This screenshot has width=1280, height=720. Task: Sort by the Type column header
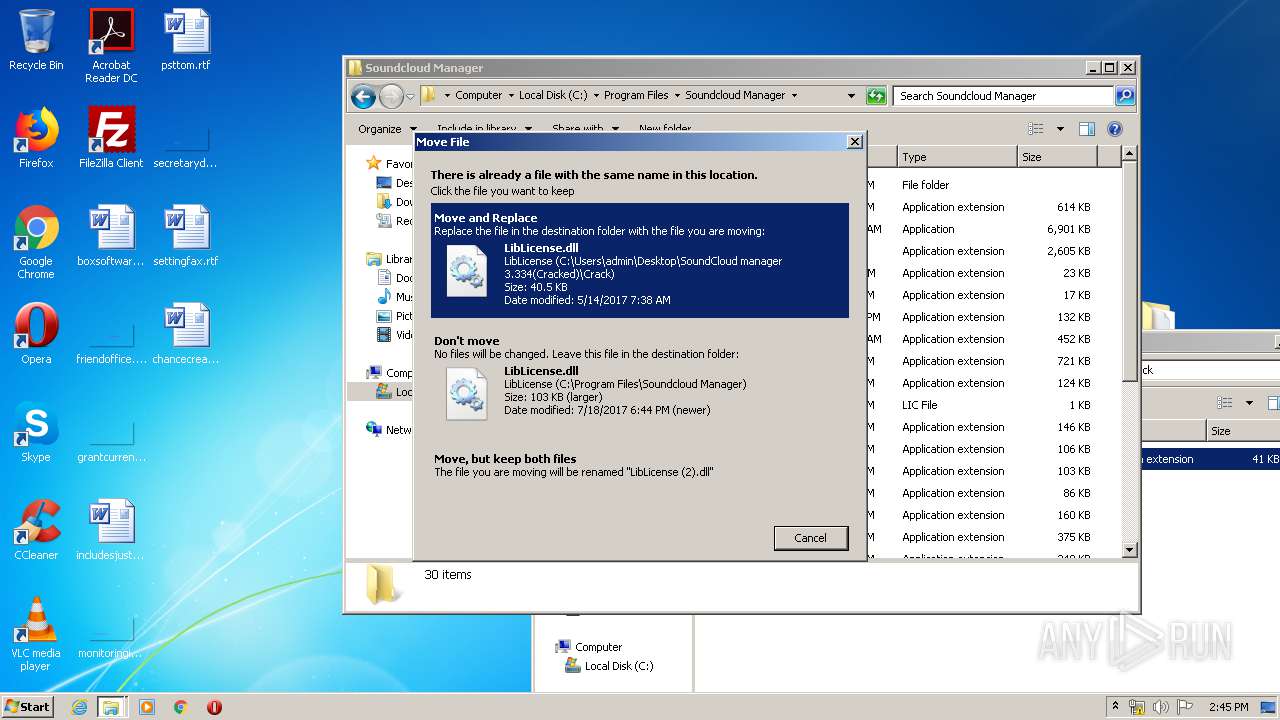tap(956, 157)
